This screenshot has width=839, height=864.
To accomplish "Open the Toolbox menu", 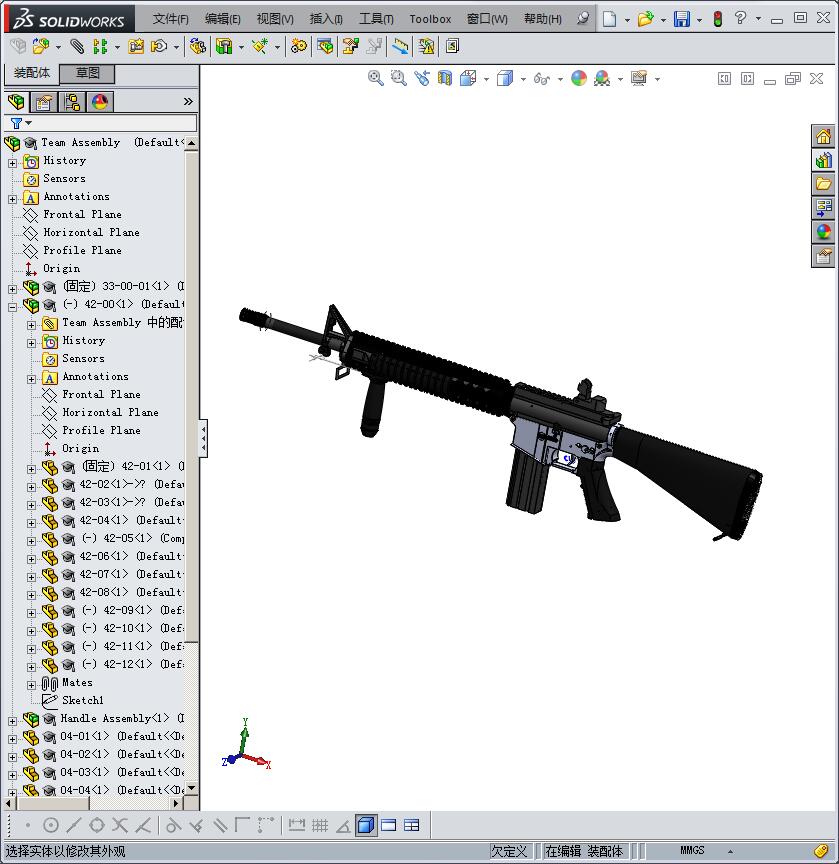I will click(x=430, y=19).
